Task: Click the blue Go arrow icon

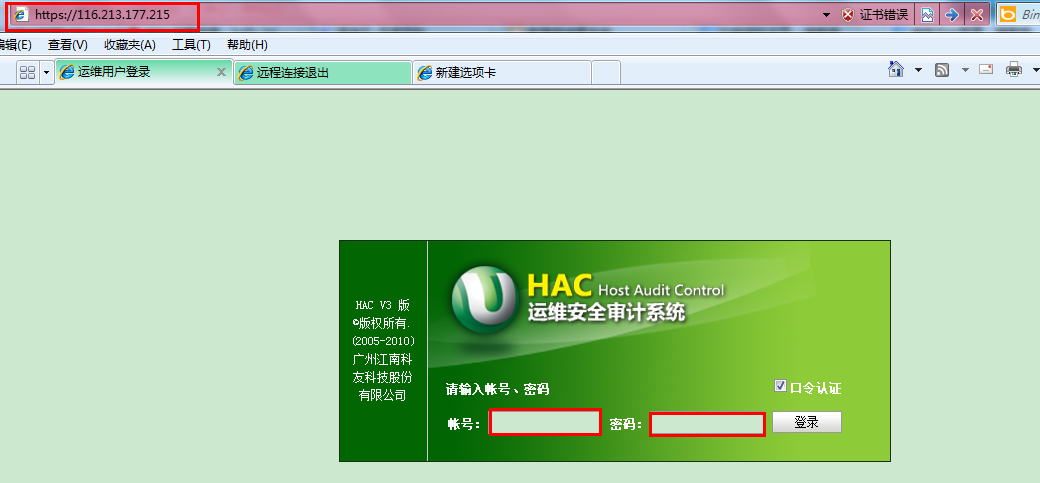Action: [x=952, y=15]
